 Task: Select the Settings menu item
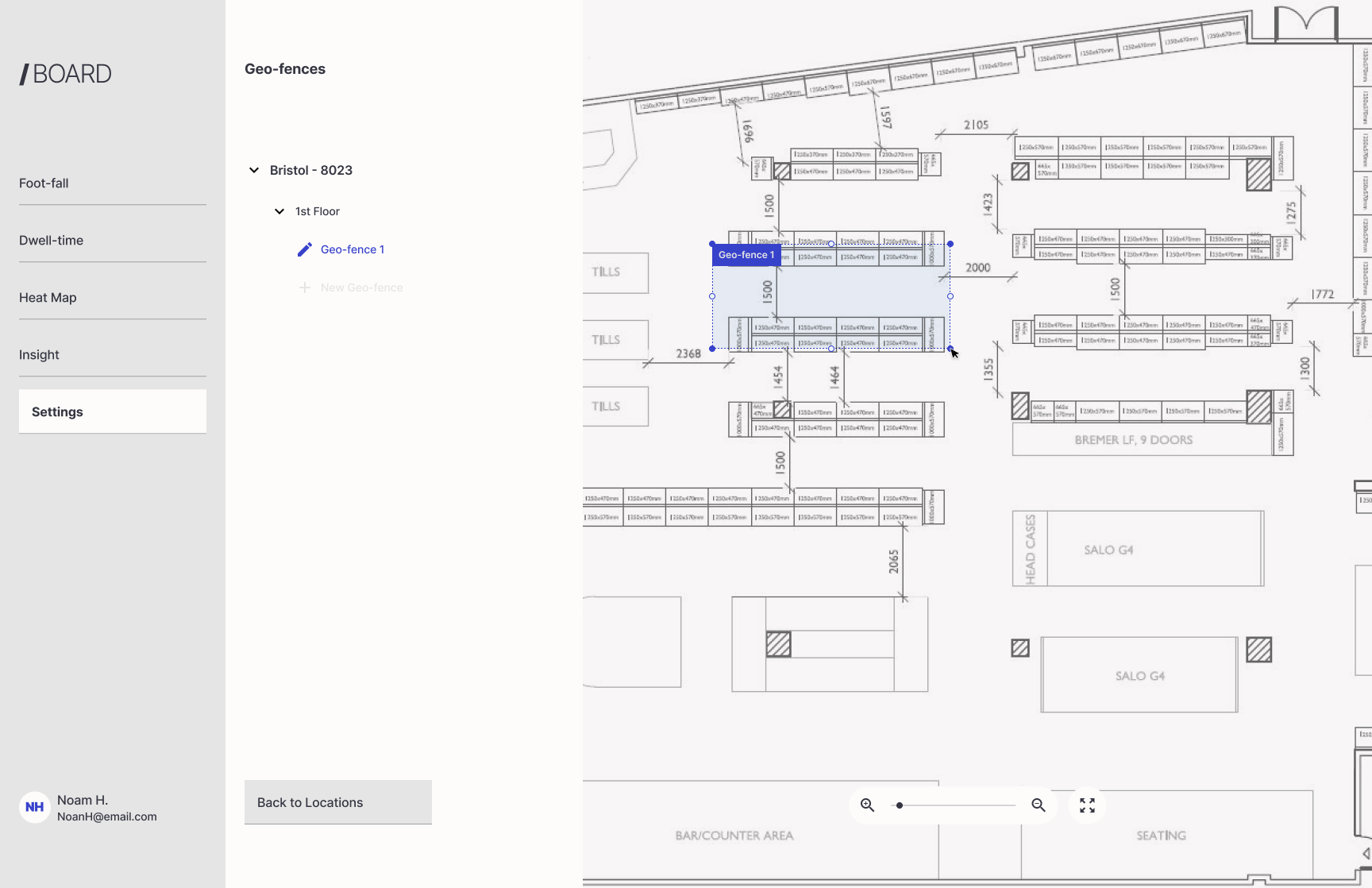coord(113,411)
